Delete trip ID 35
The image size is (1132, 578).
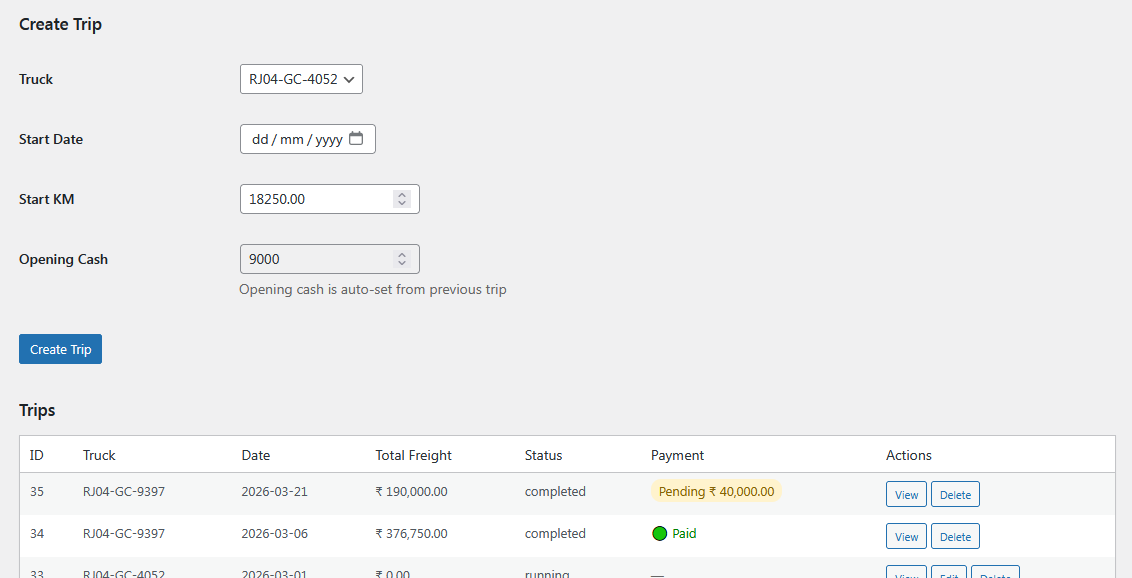pyautogui.click(x=955, y=494)
